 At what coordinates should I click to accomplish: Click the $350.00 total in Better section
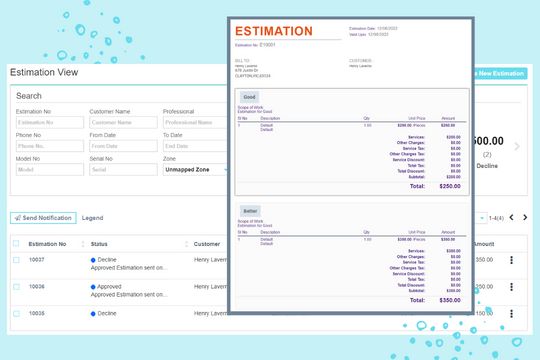click(450, 300)
